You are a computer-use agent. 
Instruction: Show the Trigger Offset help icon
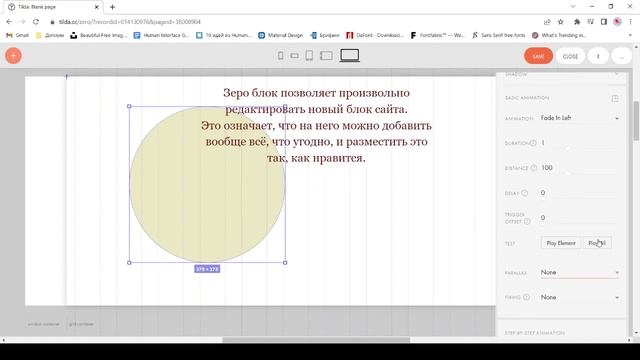(527, 221)
